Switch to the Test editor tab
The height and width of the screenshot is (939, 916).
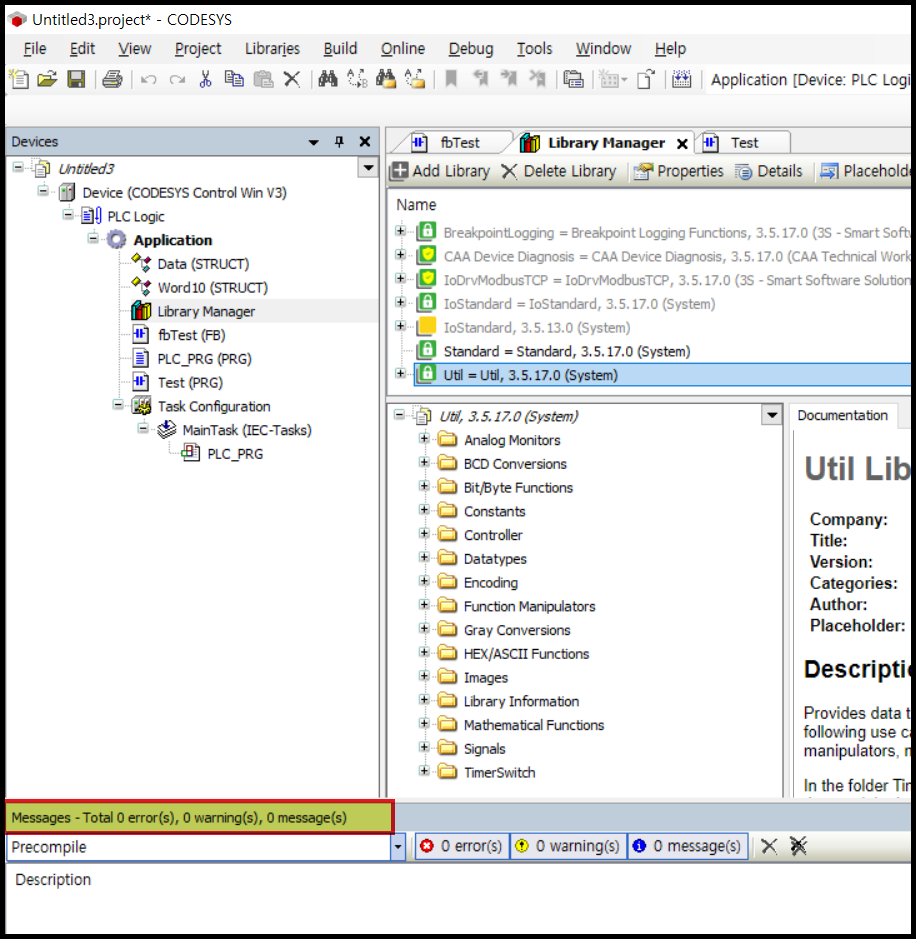click(x=741, y=143)
